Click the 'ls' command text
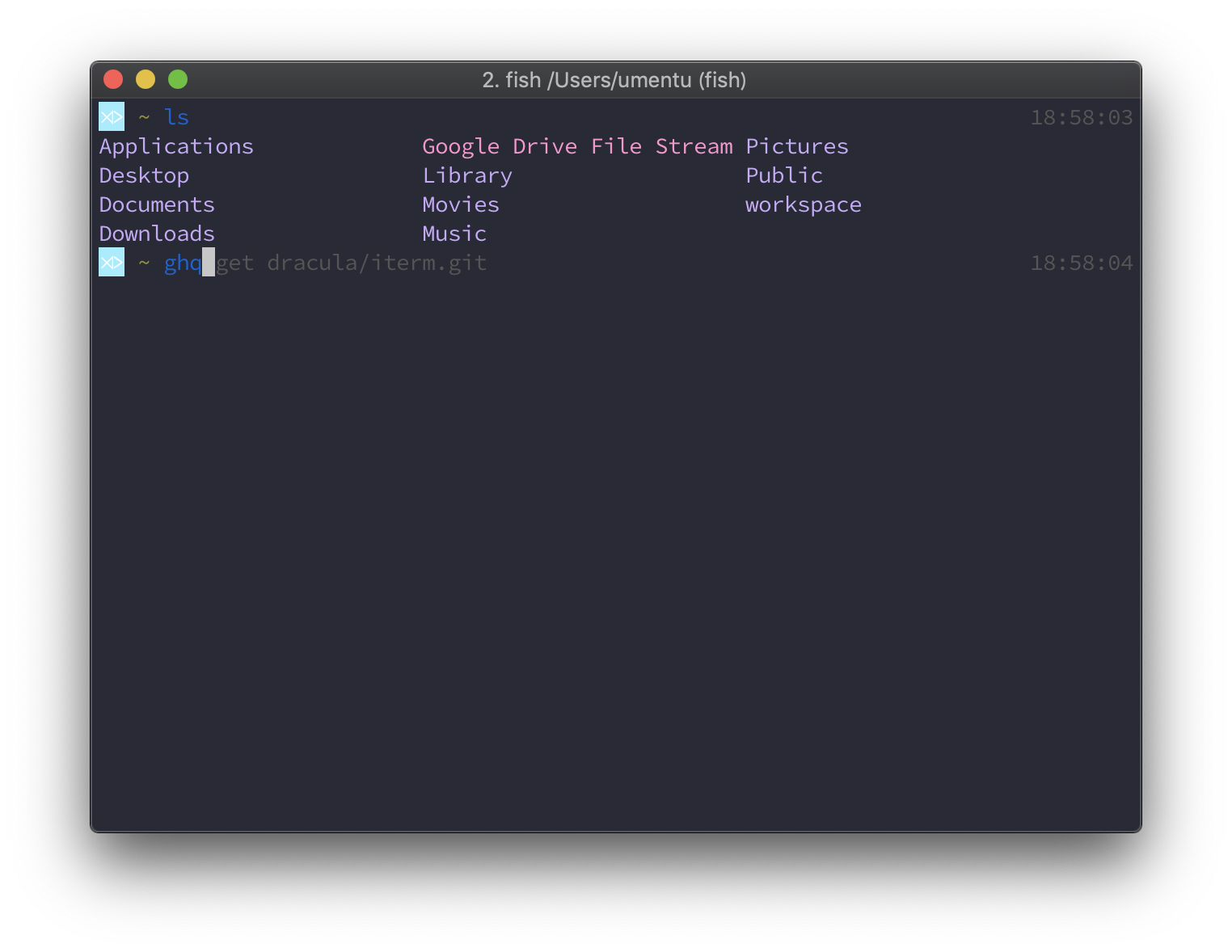 (x=176, y=117)
